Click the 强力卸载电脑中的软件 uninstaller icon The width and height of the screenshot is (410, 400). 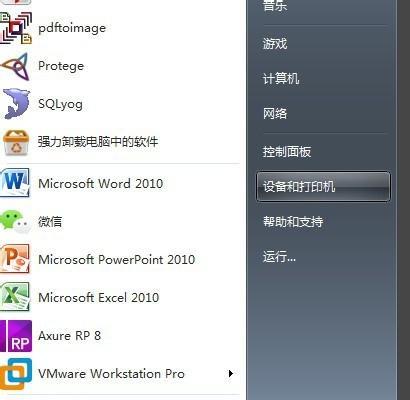[16, 143]
